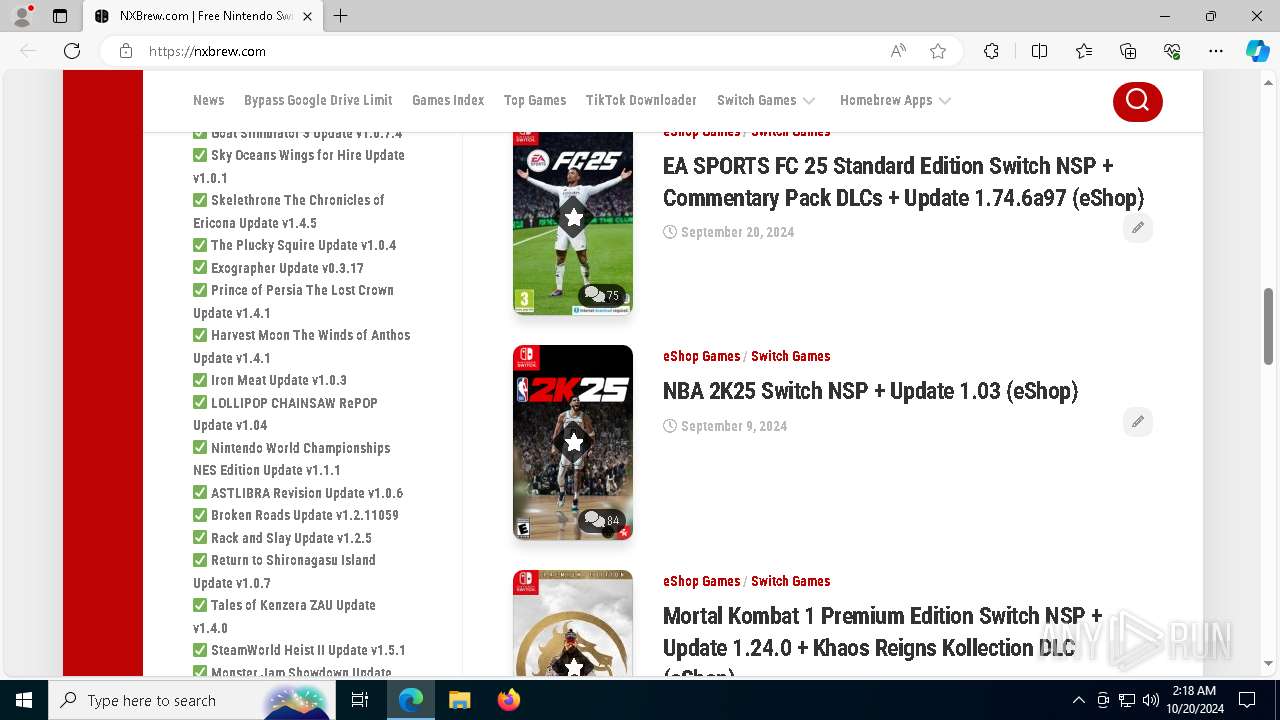Add this page to favorites with the star icon
The height and width of the screenshot is (720, 1280).
(x=938, y=51)
